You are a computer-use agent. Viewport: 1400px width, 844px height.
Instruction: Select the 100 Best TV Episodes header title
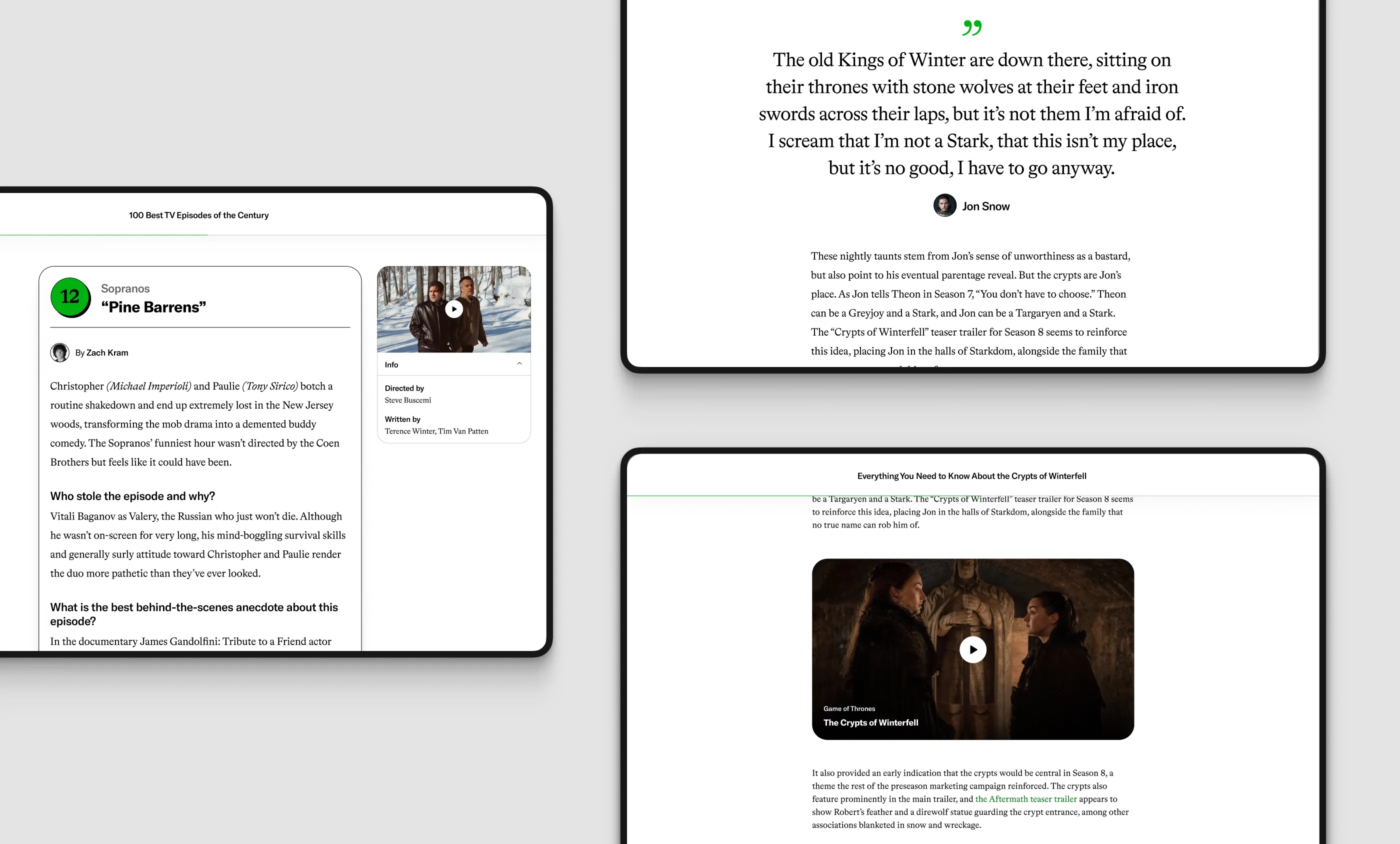[x=198, y=215]
